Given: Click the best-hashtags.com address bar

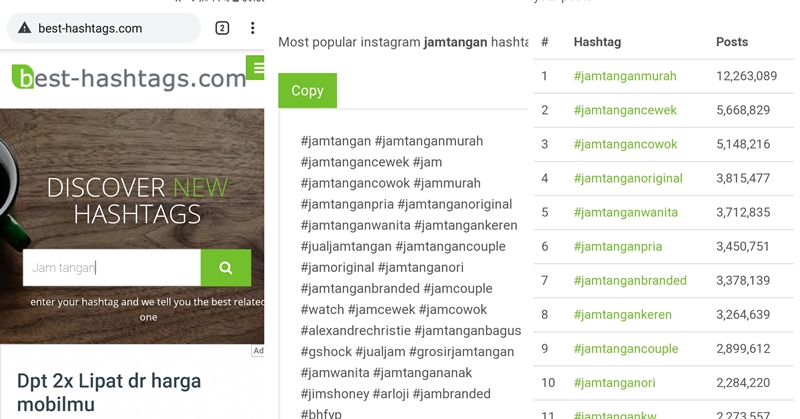Looking at the screenshot, I should pyautogui.click(x=104, y=28).
